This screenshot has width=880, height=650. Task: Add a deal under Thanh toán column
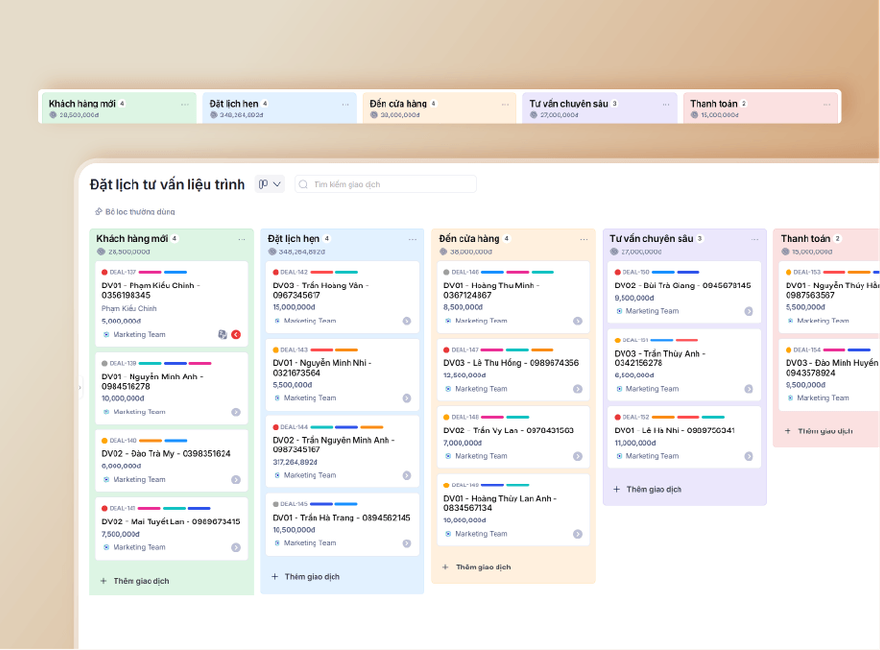819,431
